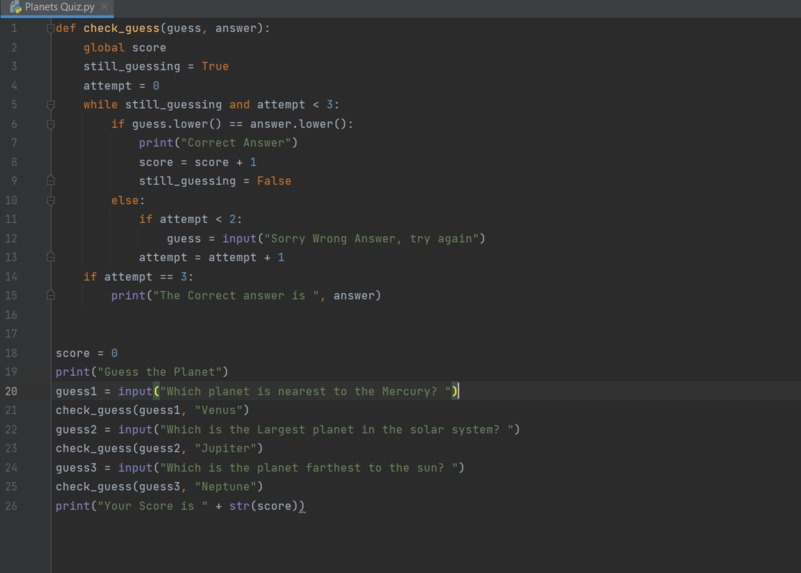
Task: Click line number 1 in the gutter
Action: [14, 29]
